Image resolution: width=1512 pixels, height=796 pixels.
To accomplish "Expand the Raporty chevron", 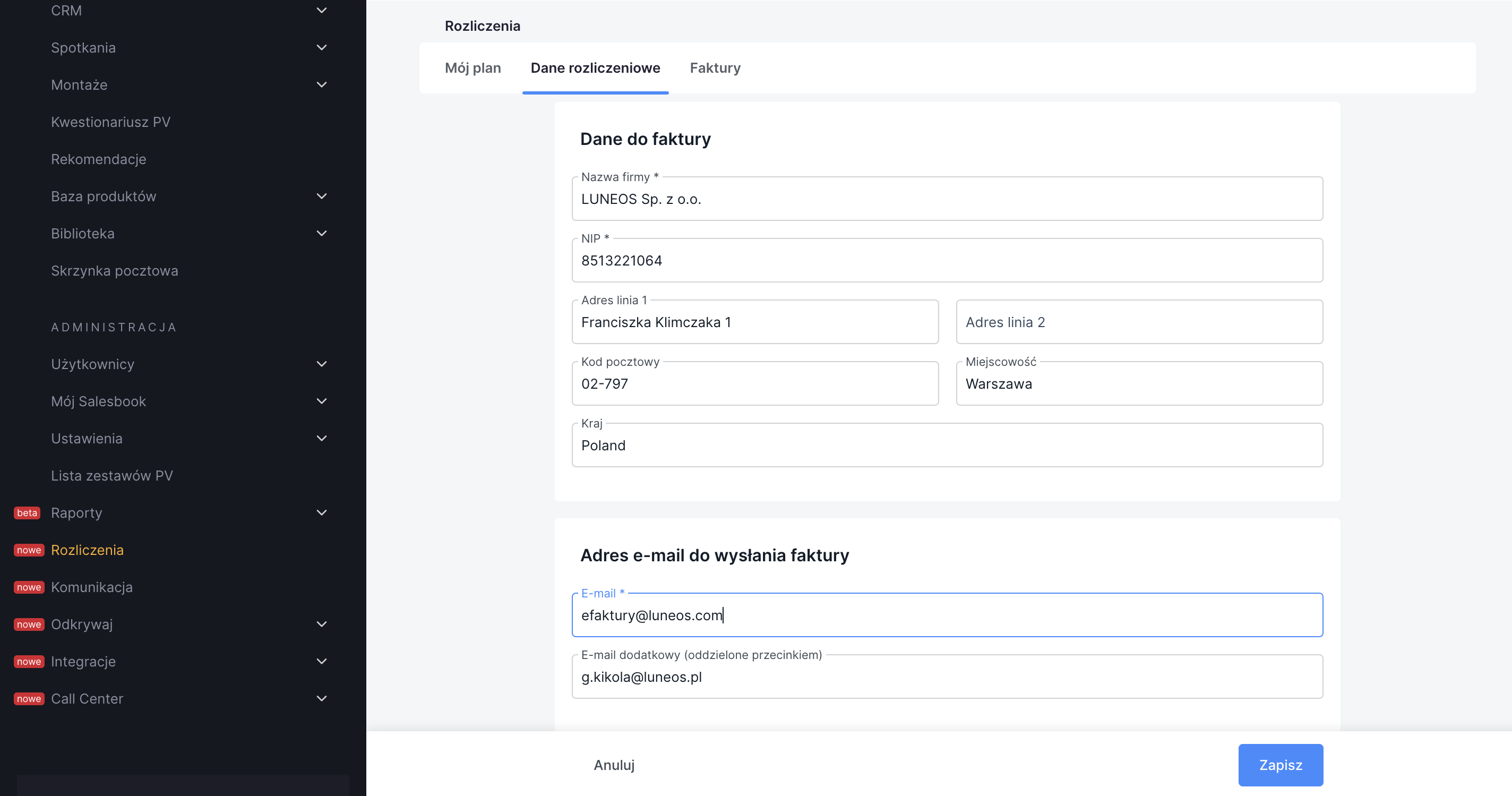I will click(x=321, y=512).
